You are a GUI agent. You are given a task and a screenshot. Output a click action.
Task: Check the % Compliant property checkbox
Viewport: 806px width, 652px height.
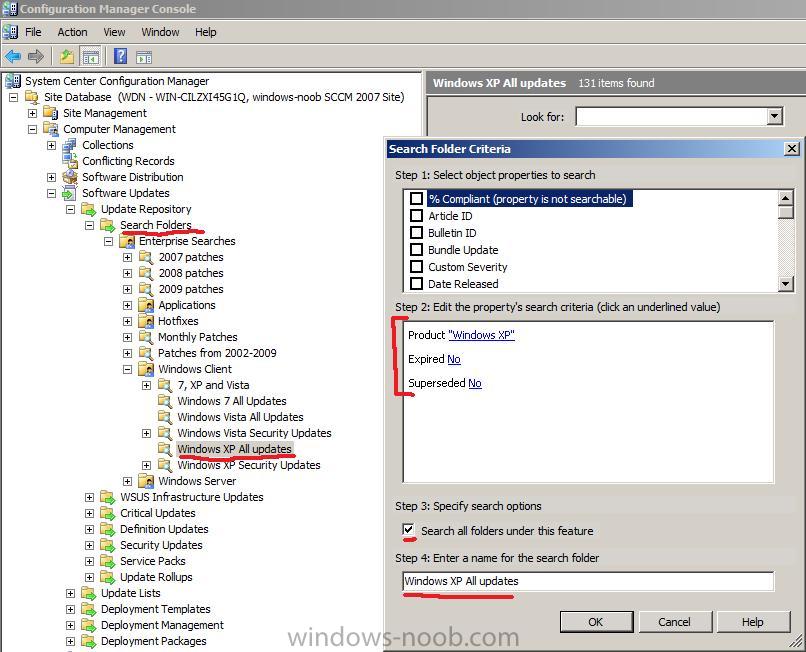tap(416, 198)
